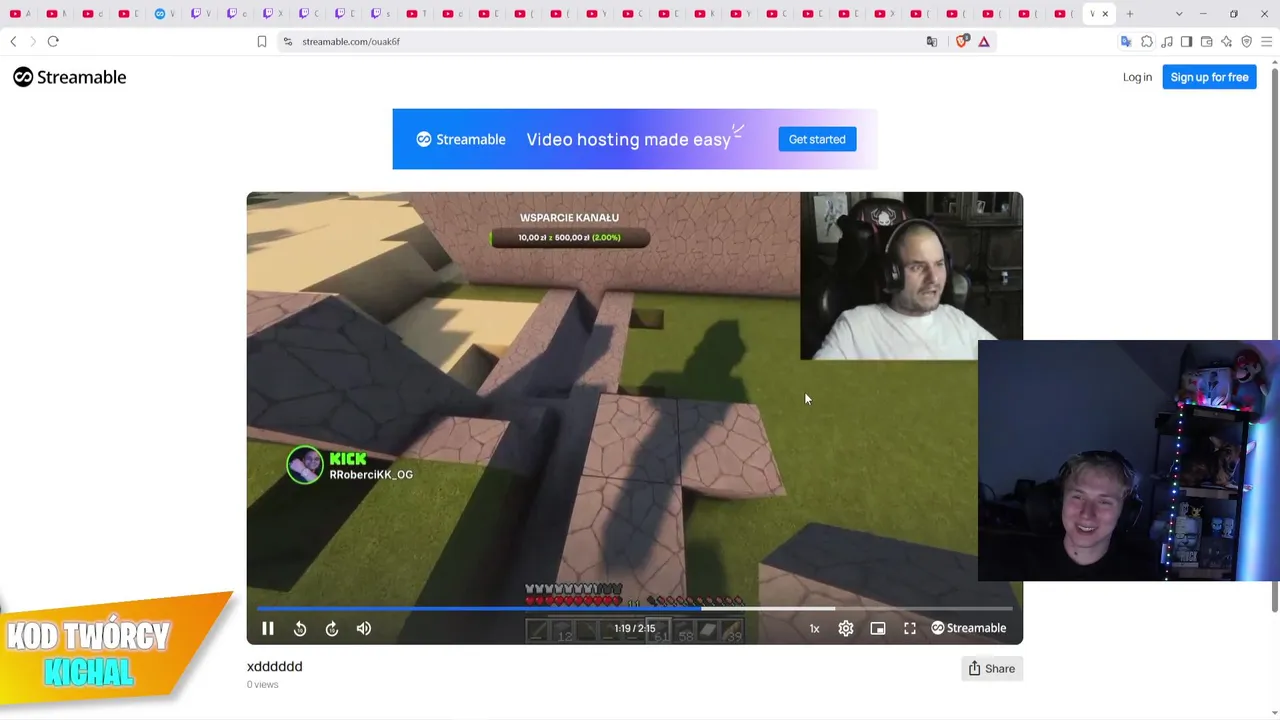Open the Brave Rewards triangle icon
The width and height of the screenshot is (1280, 720).
[984, 41]
